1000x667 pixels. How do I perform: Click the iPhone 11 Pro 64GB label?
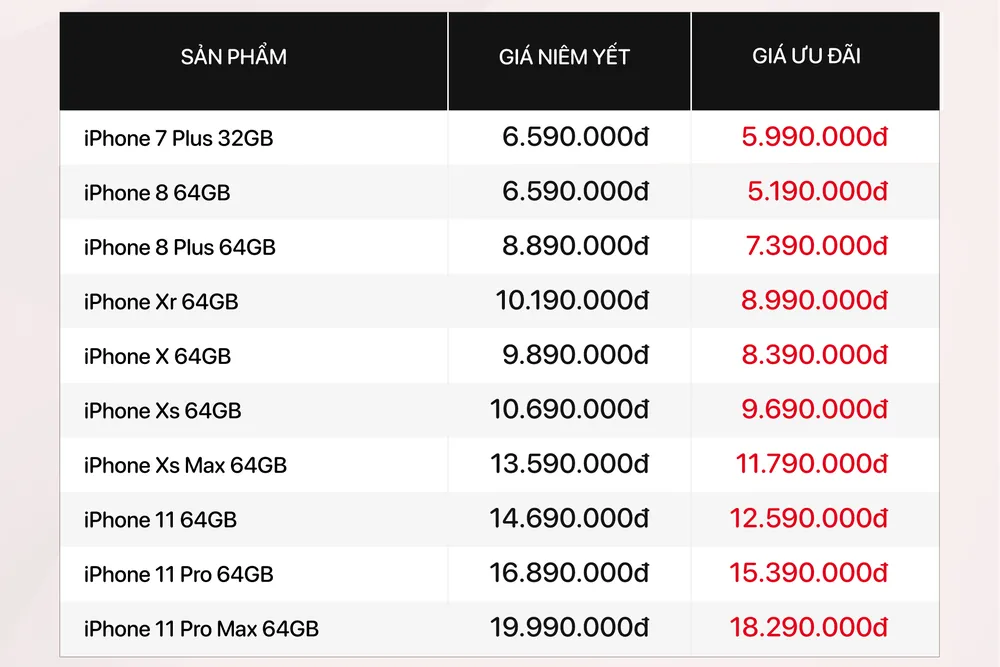[178, 574]
